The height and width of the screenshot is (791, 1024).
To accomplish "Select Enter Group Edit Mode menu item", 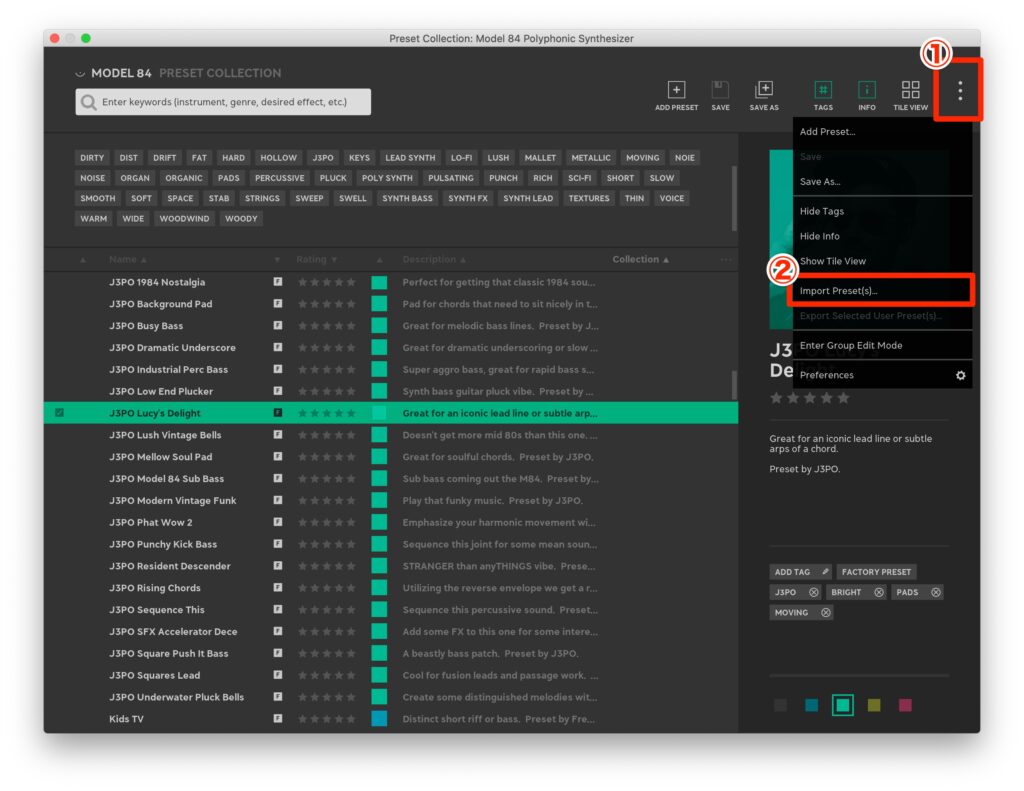I will click(x=850, y=345).
